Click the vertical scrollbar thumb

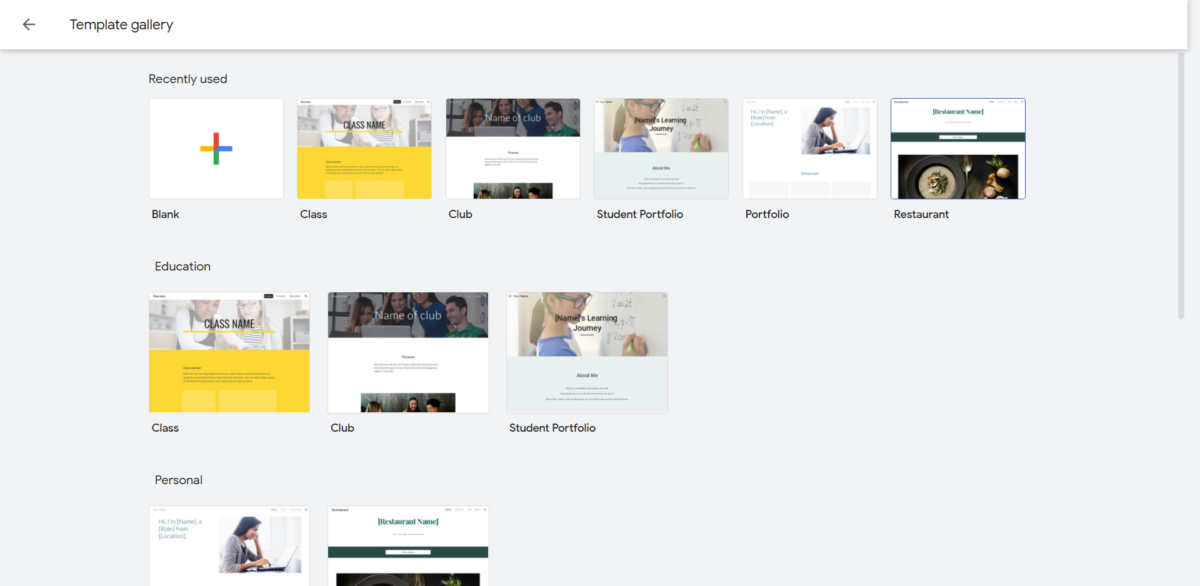pyautogui.click(x=1181, y=185)
